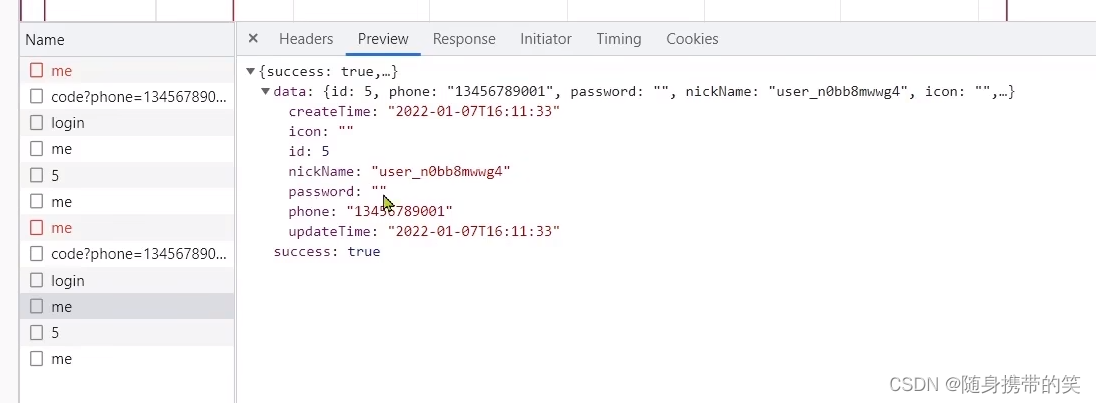Select the last me request
This screenshot has height=403, width=1096.
62,359
